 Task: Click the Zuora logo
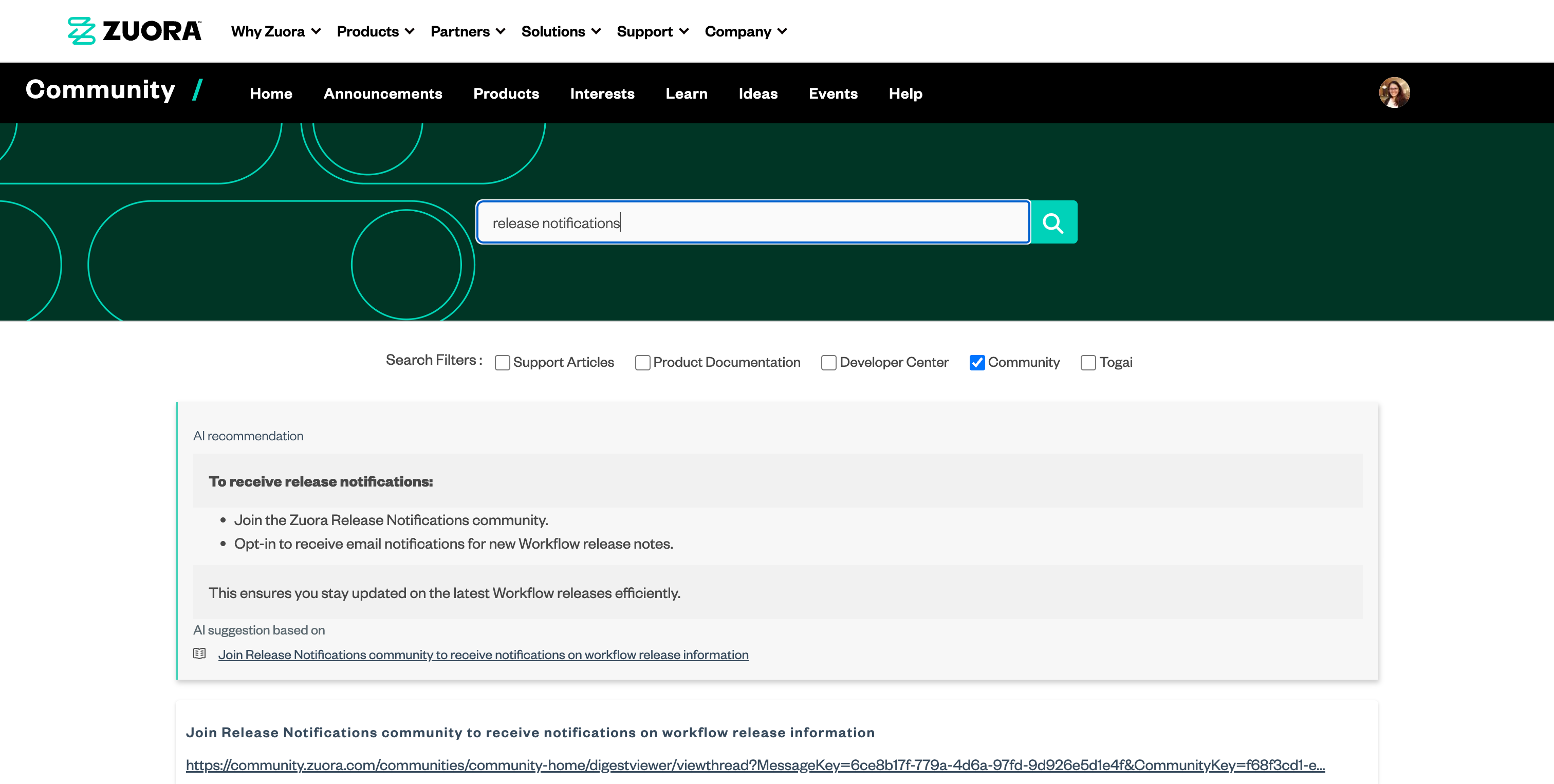pyautogui.click(x=135, y=31)
